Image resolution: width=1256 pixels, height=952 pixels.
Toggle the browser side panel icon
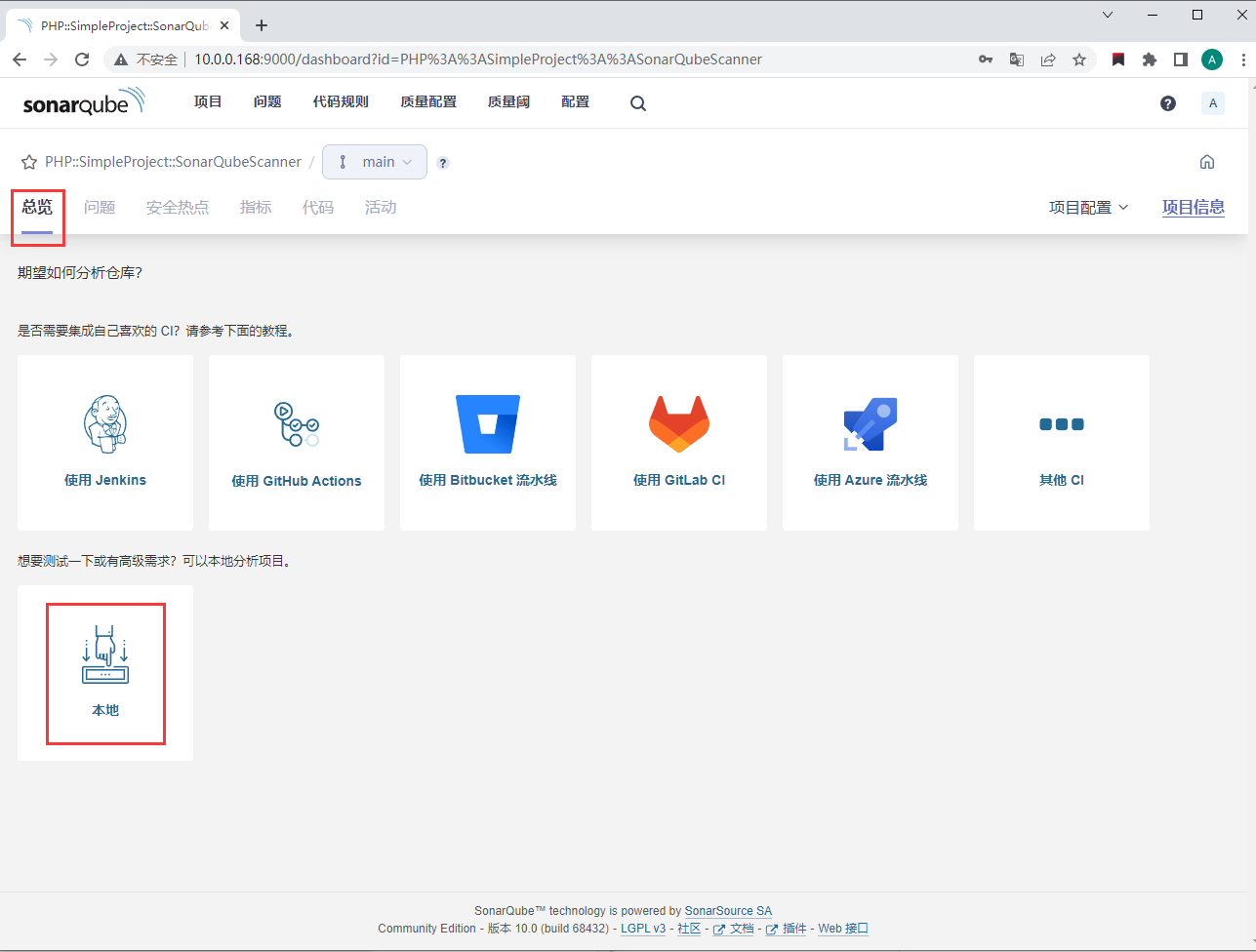point(1181,59)
